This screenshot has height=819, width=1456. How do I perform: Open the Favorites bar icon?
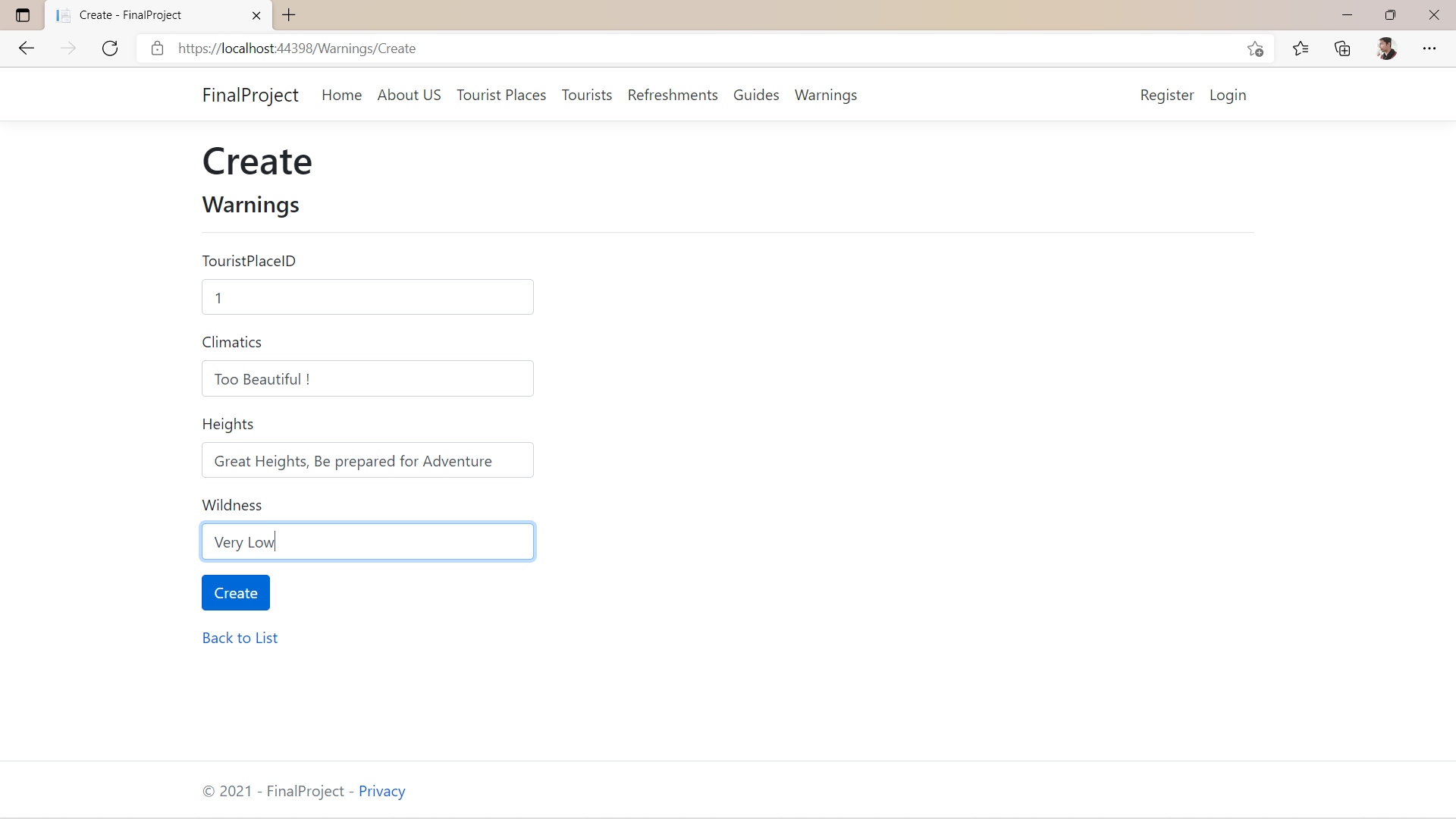tap(1301, 48)
